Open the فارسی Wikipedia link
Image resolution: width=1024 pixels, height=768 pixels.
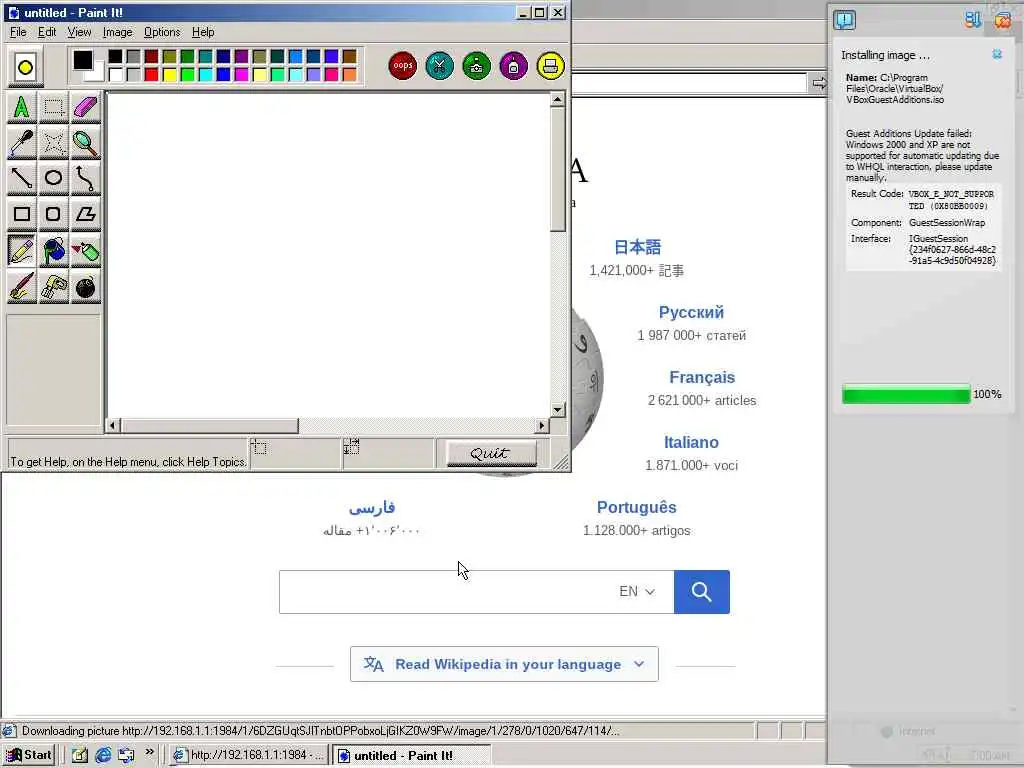click(372, 507)
